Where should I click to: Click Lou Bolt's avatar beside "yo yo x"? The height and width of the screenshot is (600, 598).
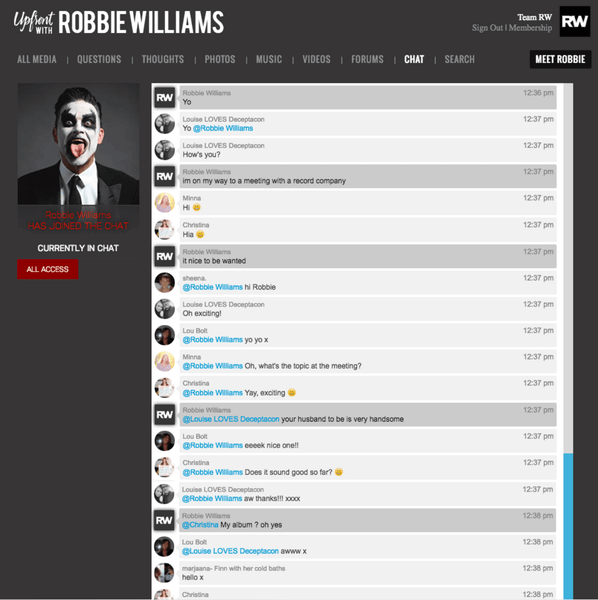tap(165, 335)
